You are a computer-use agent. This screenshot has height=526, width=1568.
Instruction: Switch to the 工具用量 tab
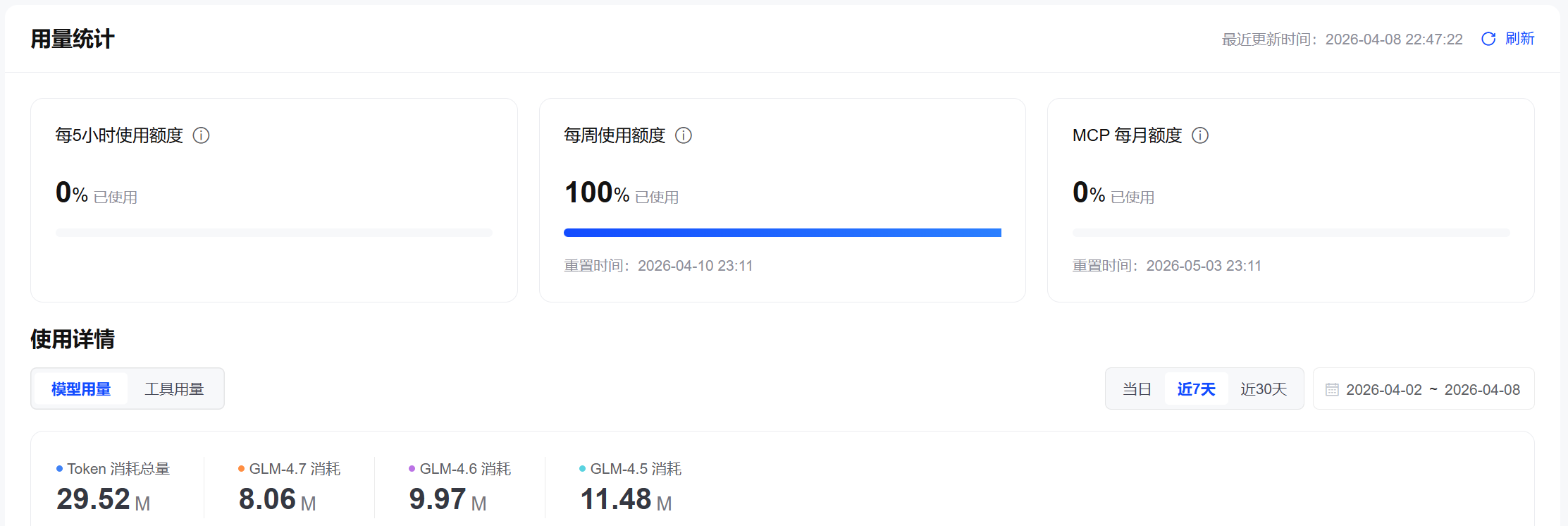174,389
